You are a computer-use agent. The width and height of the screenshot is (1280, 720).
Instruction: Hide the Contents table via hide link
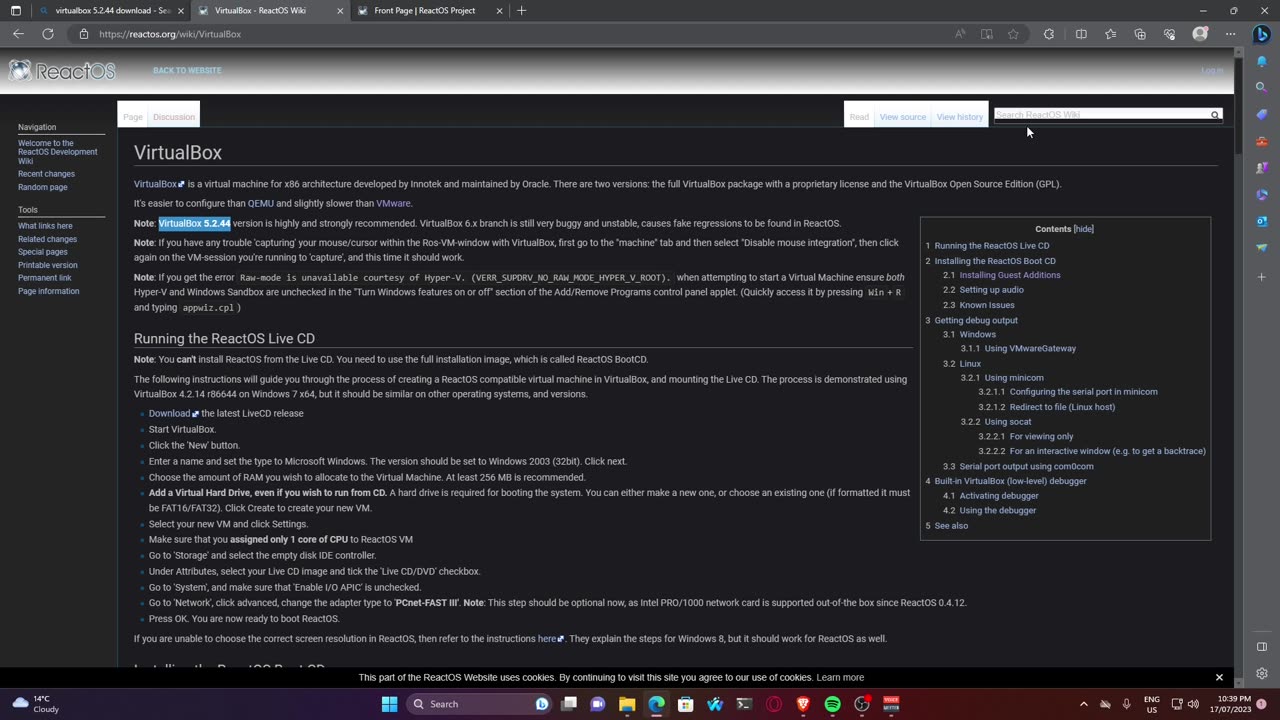[1083, 229]
